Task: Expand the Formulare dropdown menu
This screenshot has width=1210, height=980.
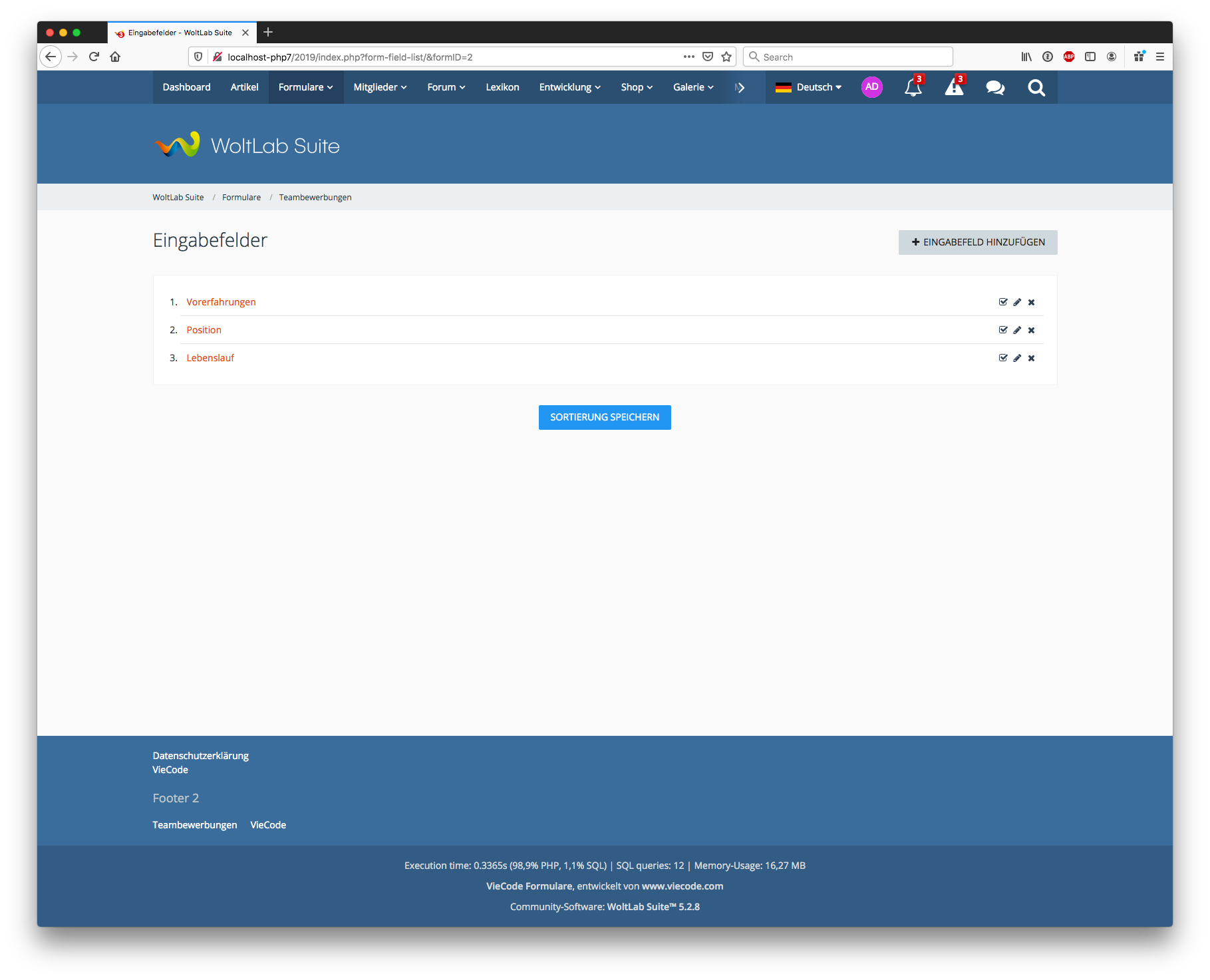Action: click(305, 87)
